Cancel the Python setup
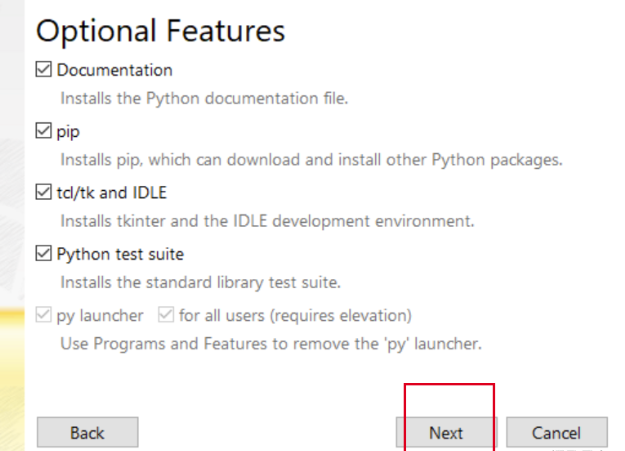This screenshot has width=625, height=451. pyautogui.click(x=556, y=433)
